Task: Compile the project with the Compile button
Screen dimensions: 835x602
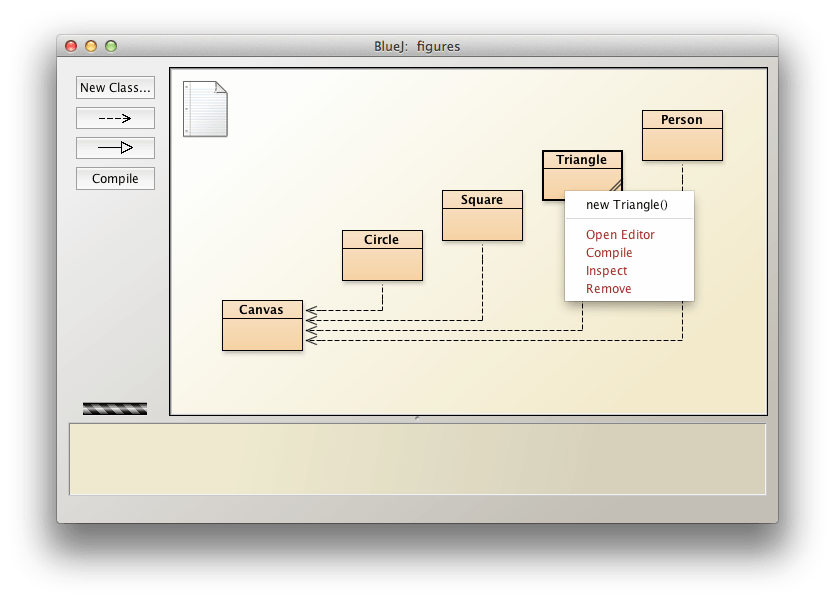Action: (x=115, y=178)
